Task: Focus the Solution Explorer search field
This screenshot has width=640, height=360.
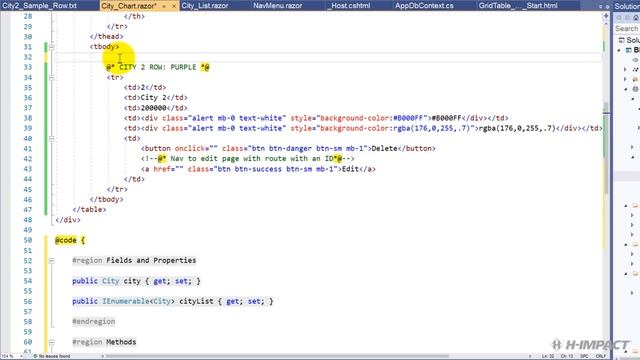Action: [627, 29]
